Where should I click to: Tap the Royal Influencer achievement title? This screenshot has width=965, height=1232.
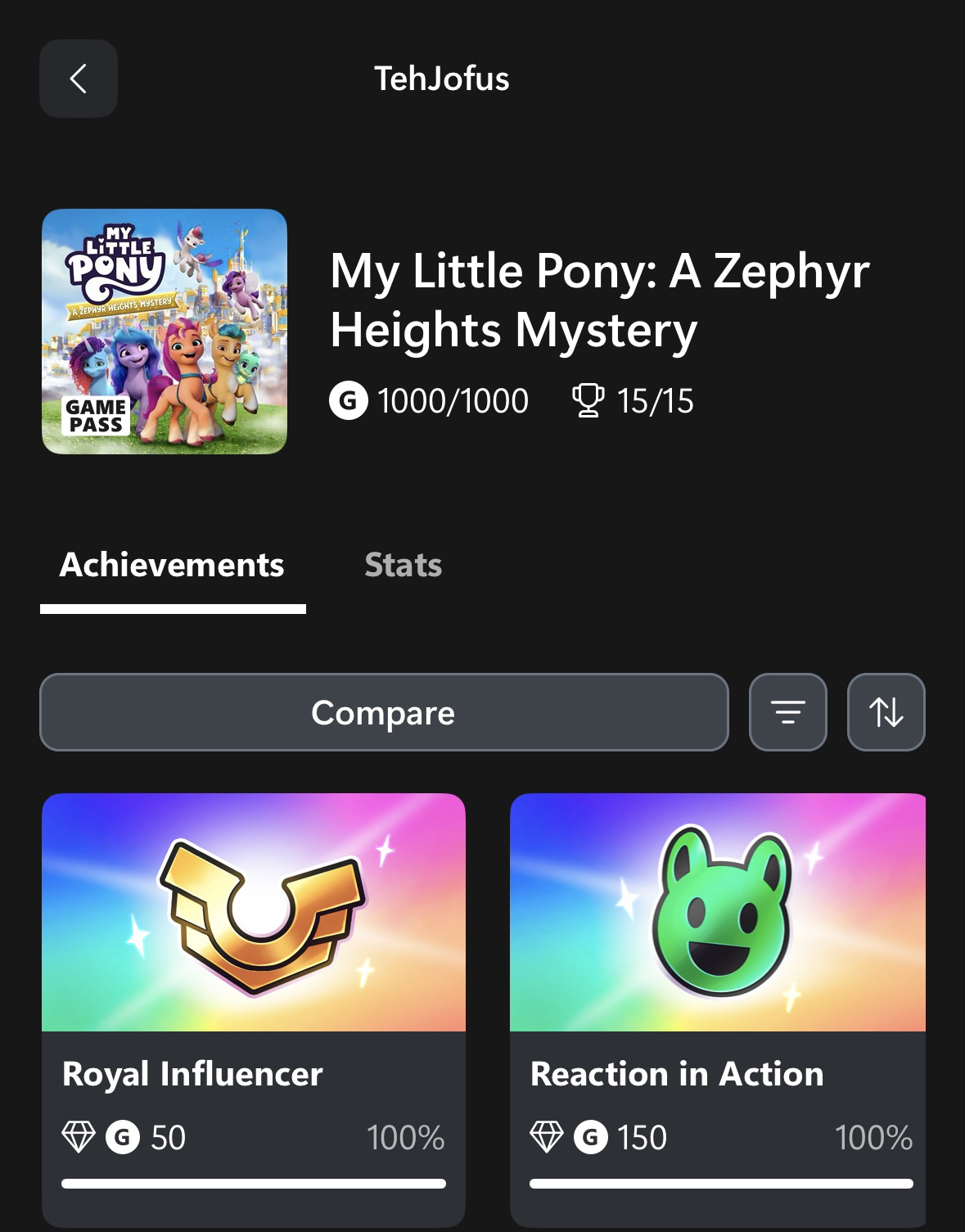tap(192, 1074)
